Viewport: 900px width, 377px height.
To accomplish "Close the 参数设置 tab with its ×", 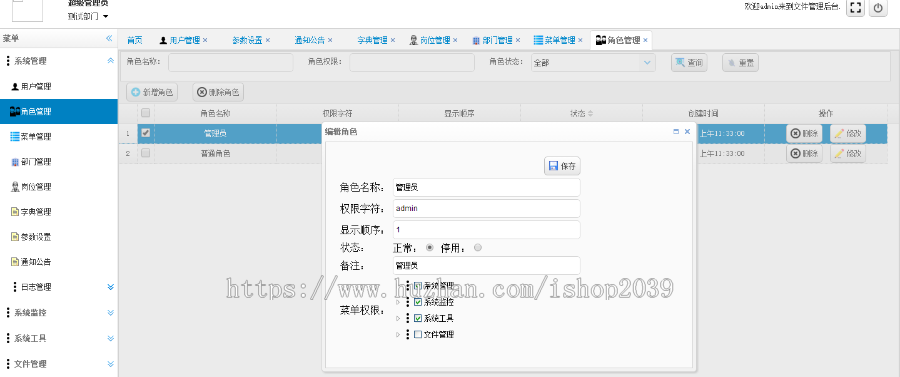I will coord(267,40).
